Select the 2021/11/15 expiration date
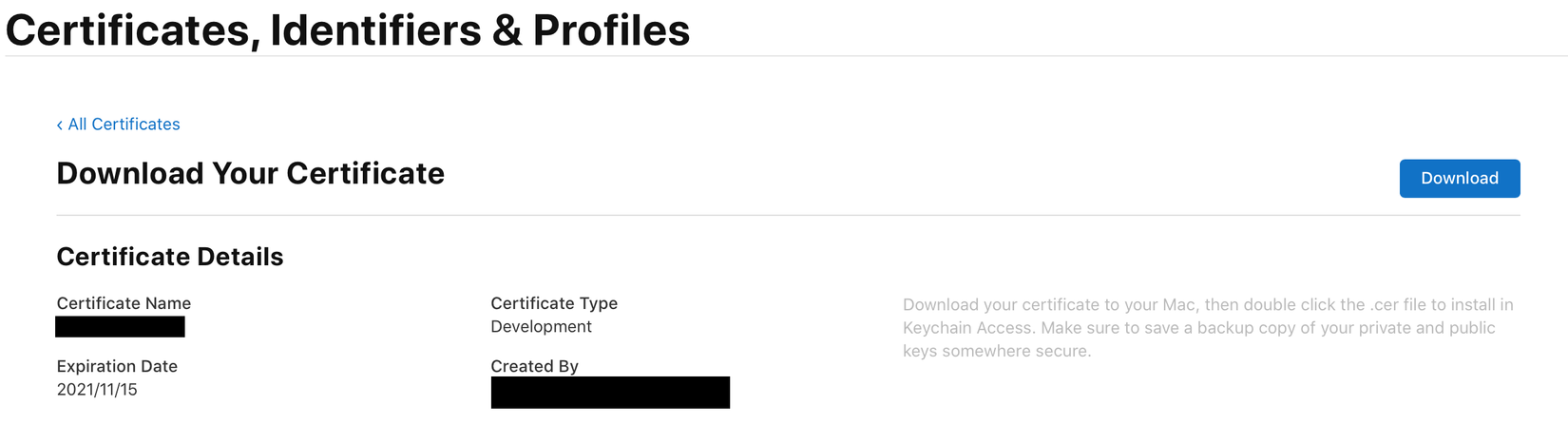Viewport: 1568px width, 424px height. [97, 390]
